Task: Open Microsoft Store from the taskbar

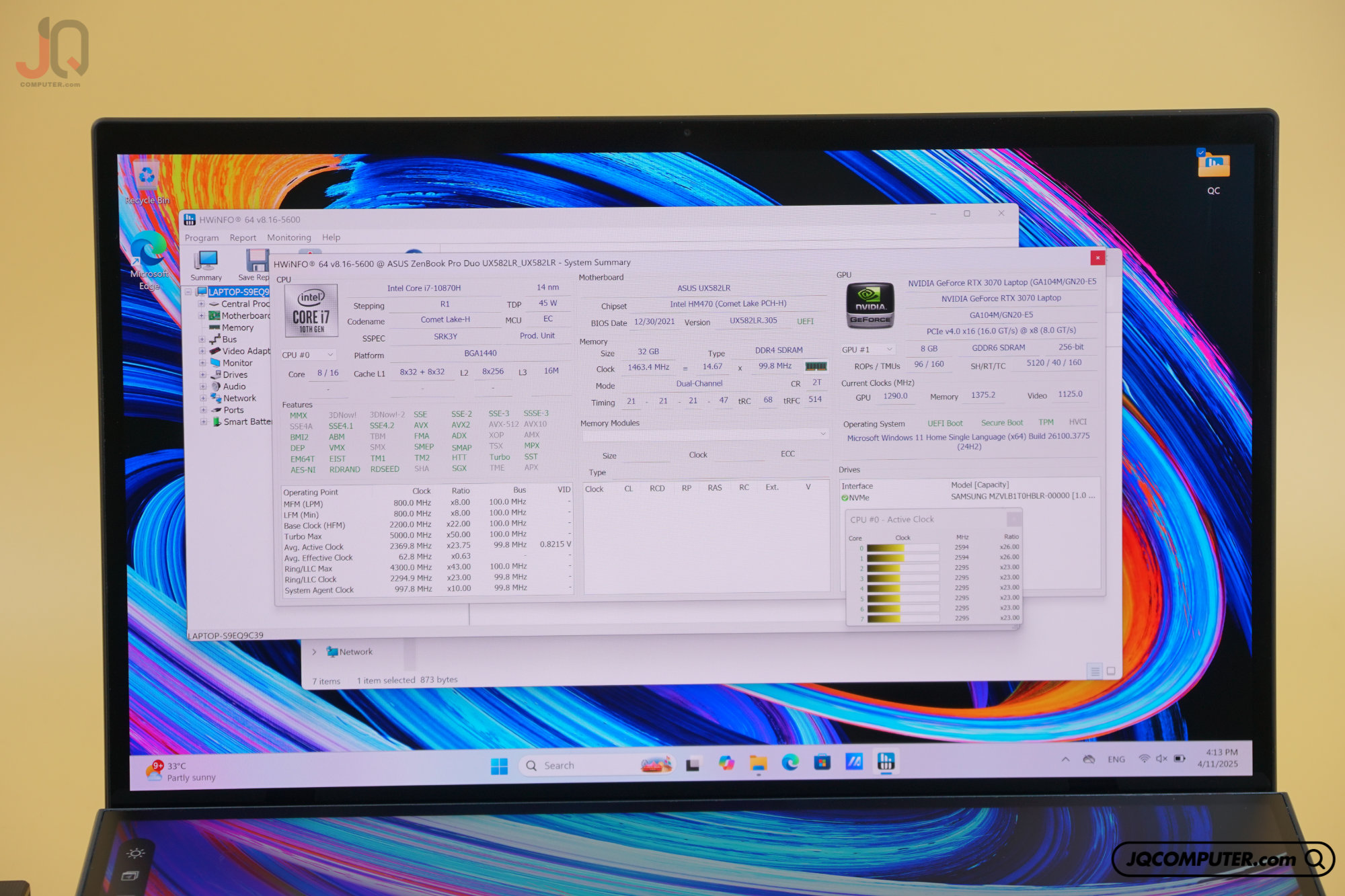Action: (822, 762)
